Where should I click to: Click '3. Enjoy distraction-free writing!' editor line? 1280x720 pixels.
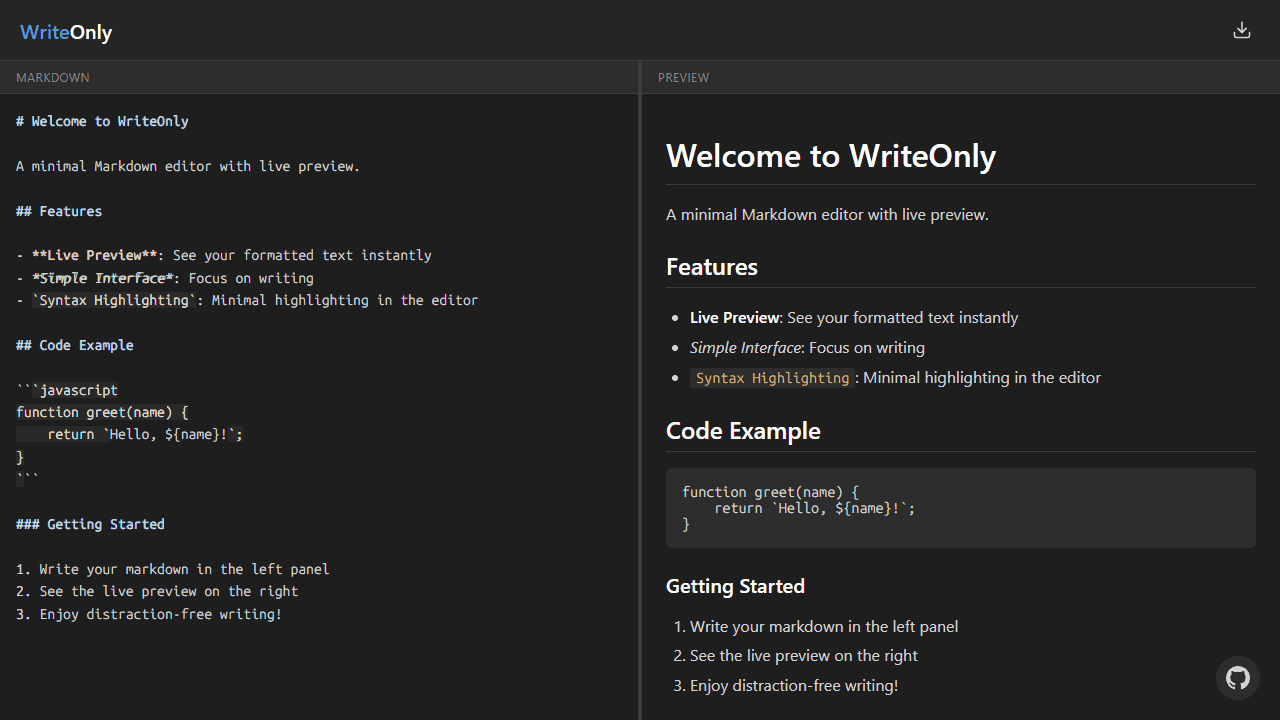click(x=149, y=614)
